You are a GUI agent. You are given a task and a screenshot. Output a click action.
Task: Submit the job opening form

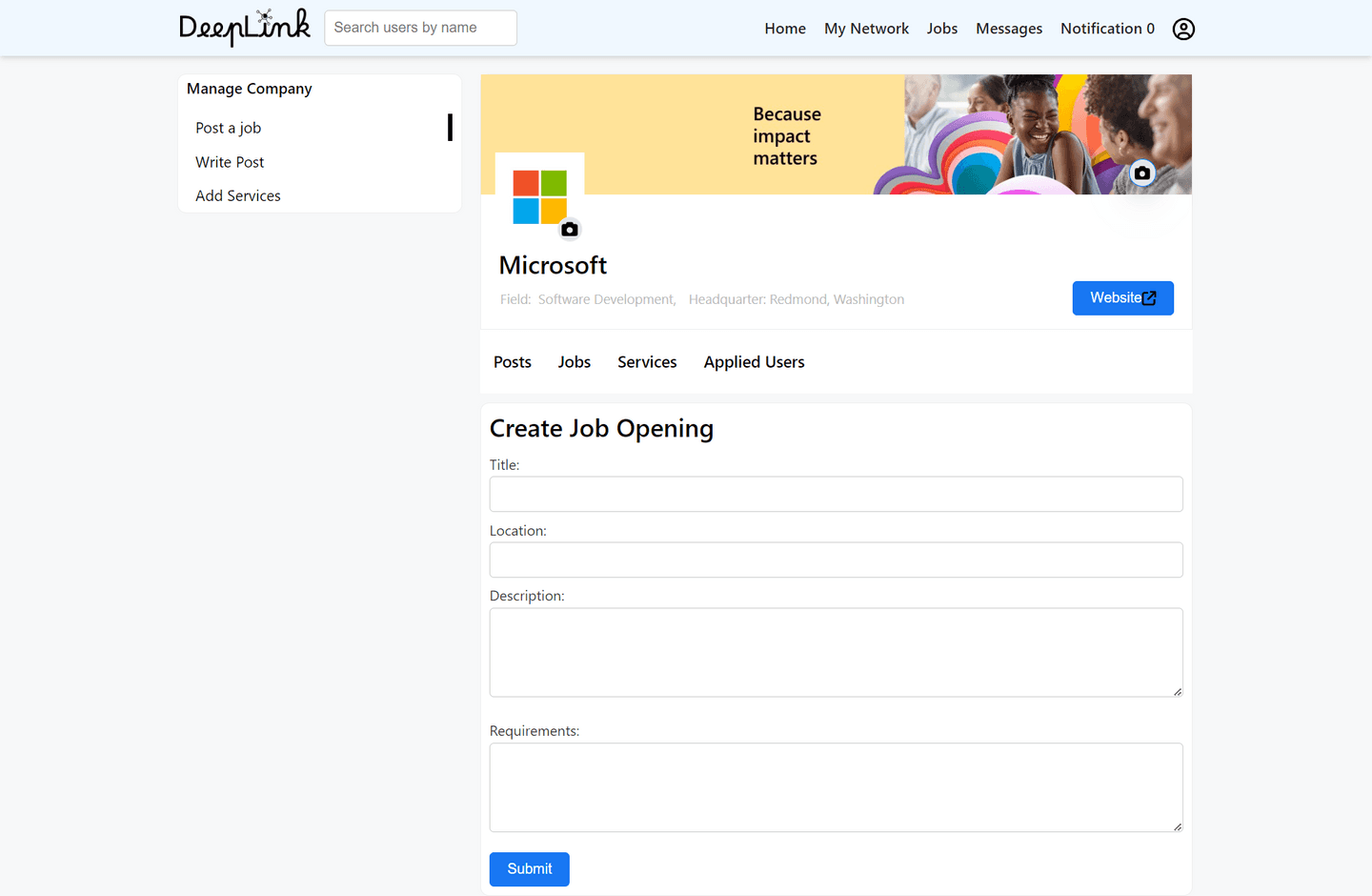[x=530, y=869]
